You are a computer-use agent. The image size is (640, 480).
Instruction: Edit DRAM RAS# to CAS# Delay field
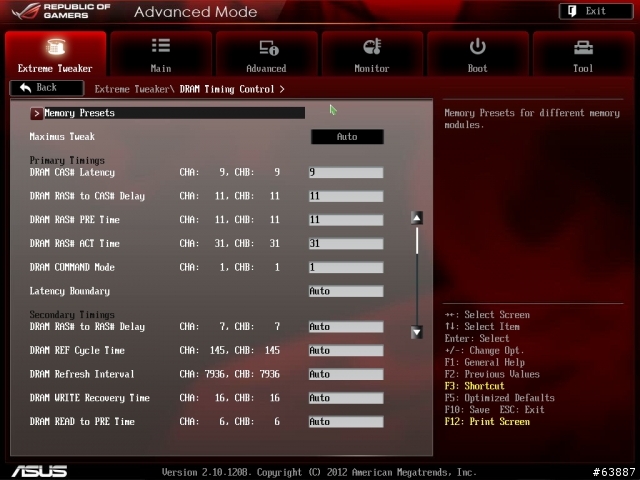[x=346, y=196]
